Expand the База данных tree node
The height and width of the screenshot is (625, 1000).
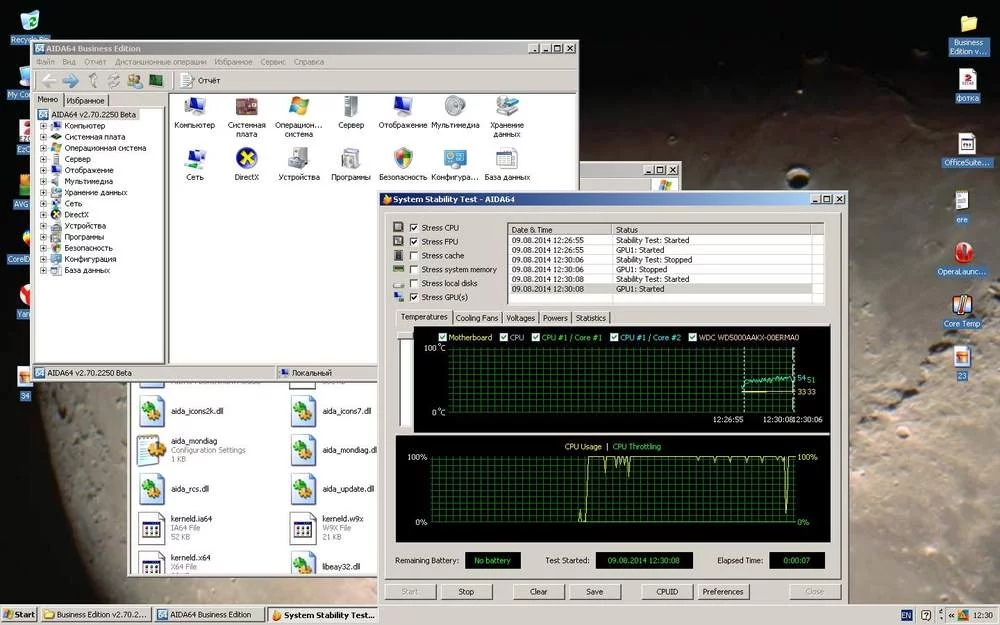click(x=44, y=270)
